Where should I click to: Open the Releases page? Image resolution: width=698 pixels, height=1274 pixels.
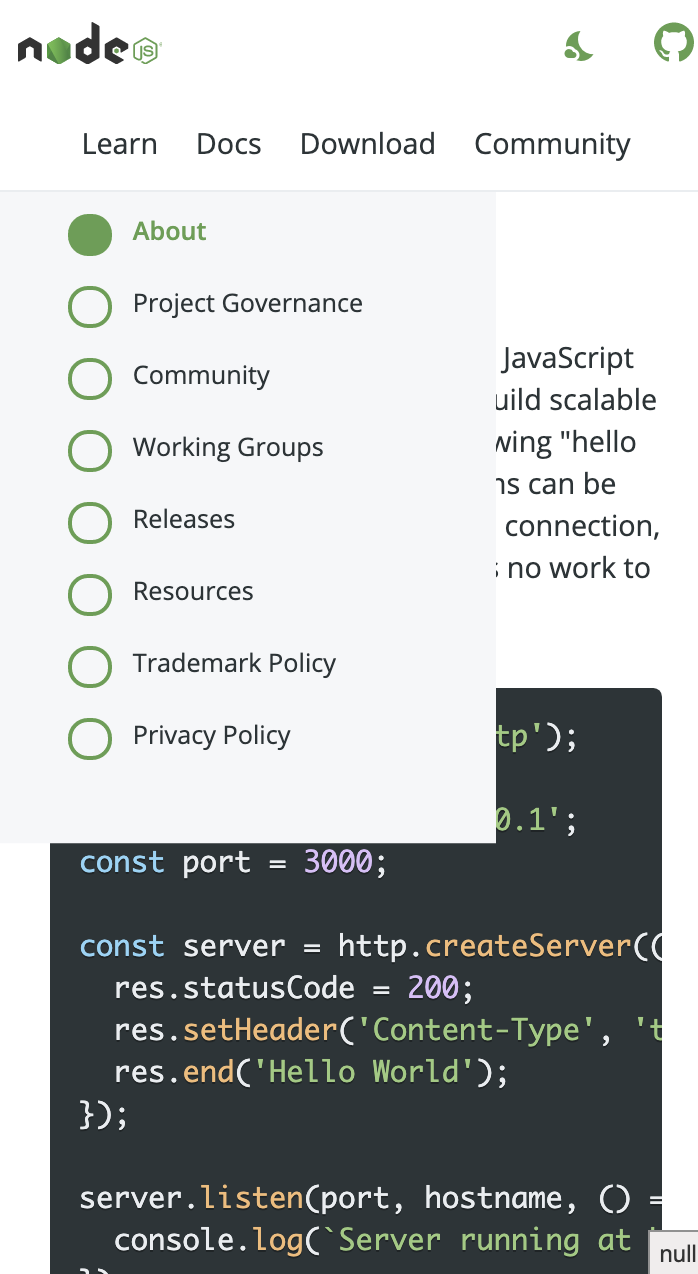tap(184, 519)
